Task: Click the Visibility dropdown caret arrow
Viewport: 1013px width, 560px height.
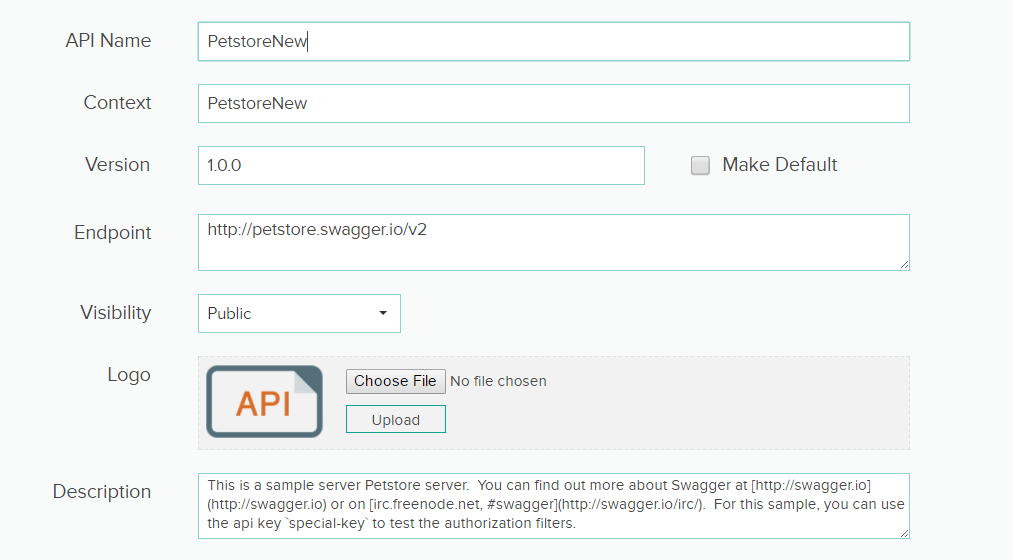Action: tap(383, 313)
